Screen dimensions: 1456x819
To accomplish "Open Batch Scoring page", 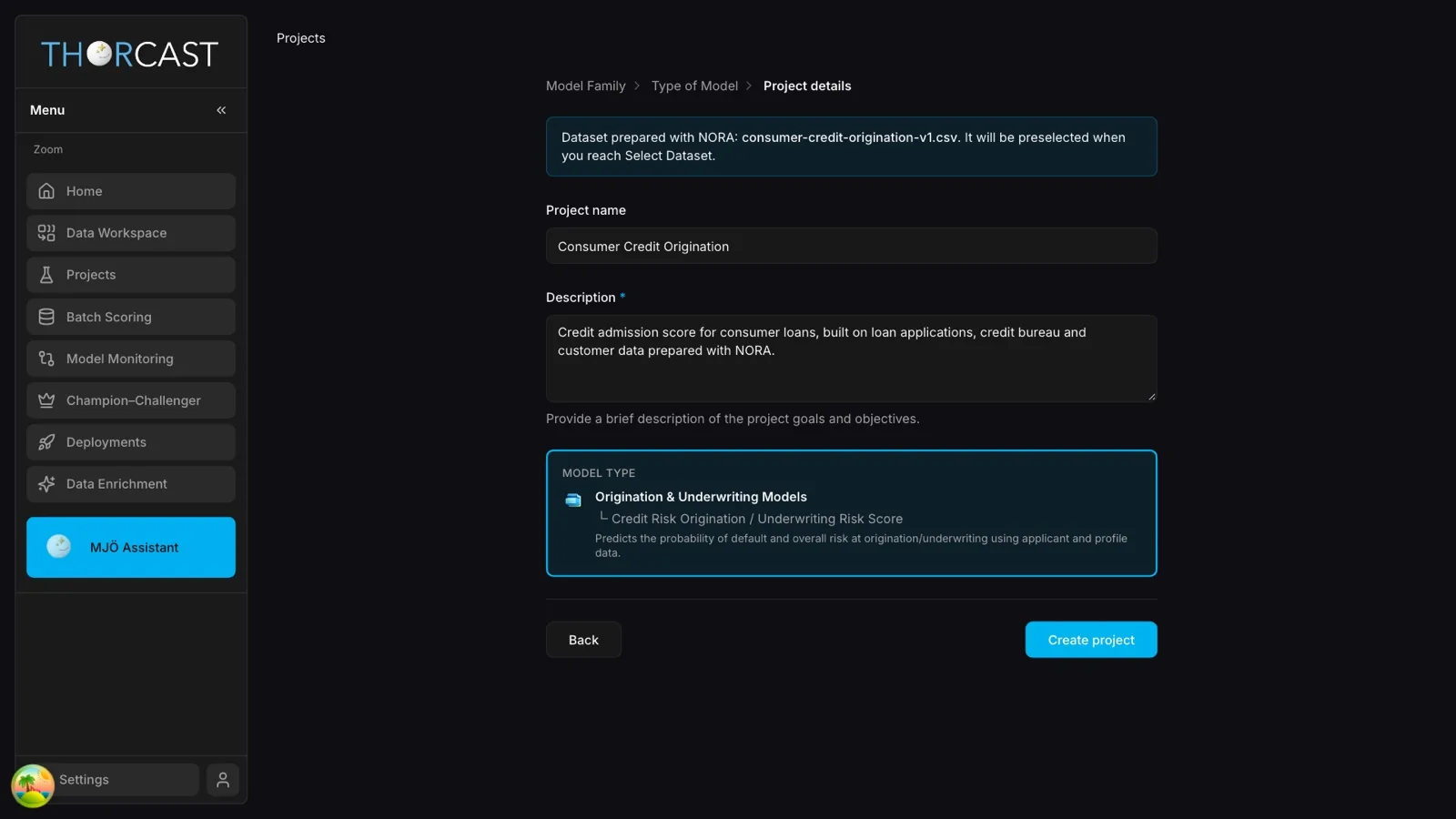I will tap(131, 317).
